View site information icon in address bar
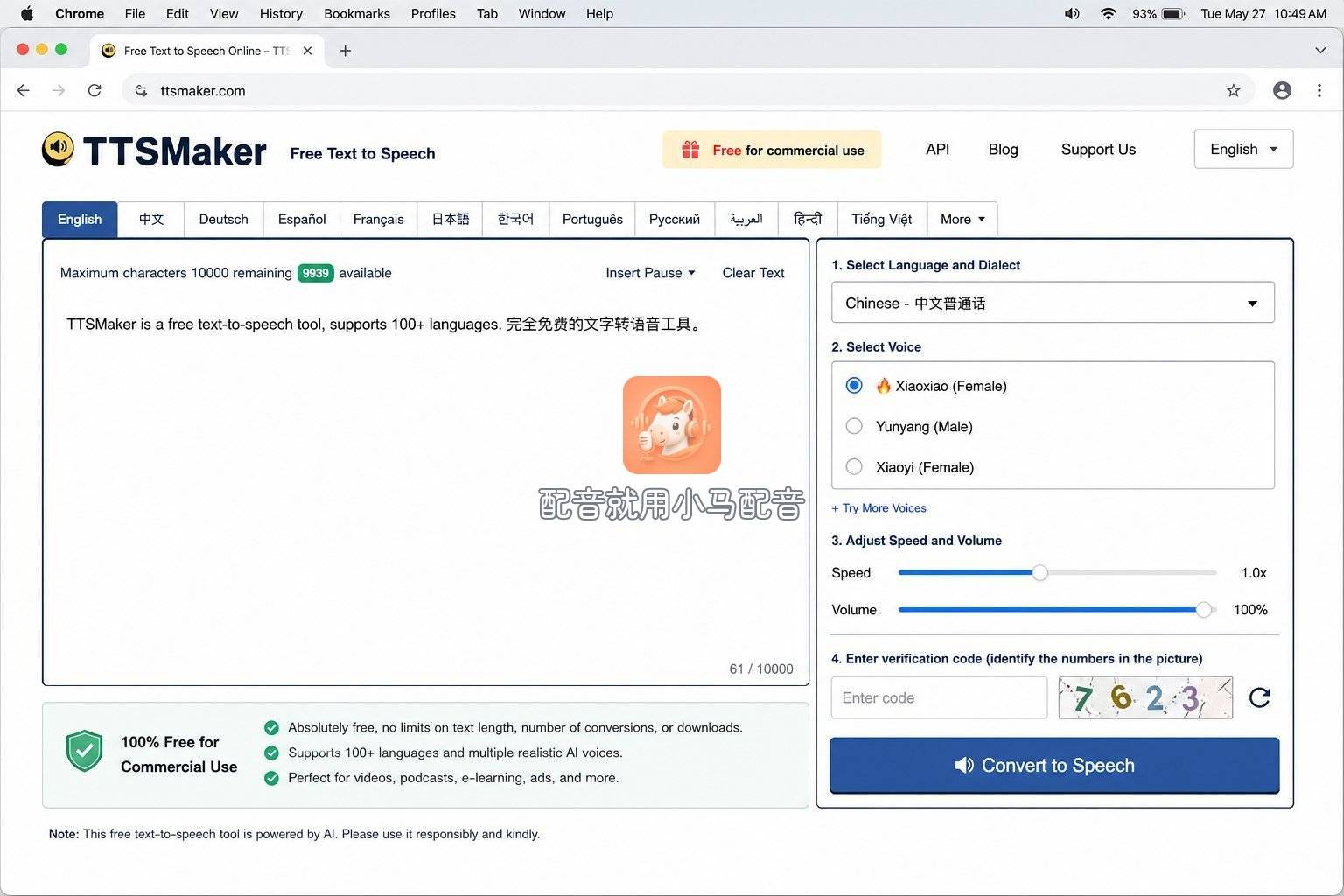Viewport: 1344px width, 896px height. click(141, 90)
